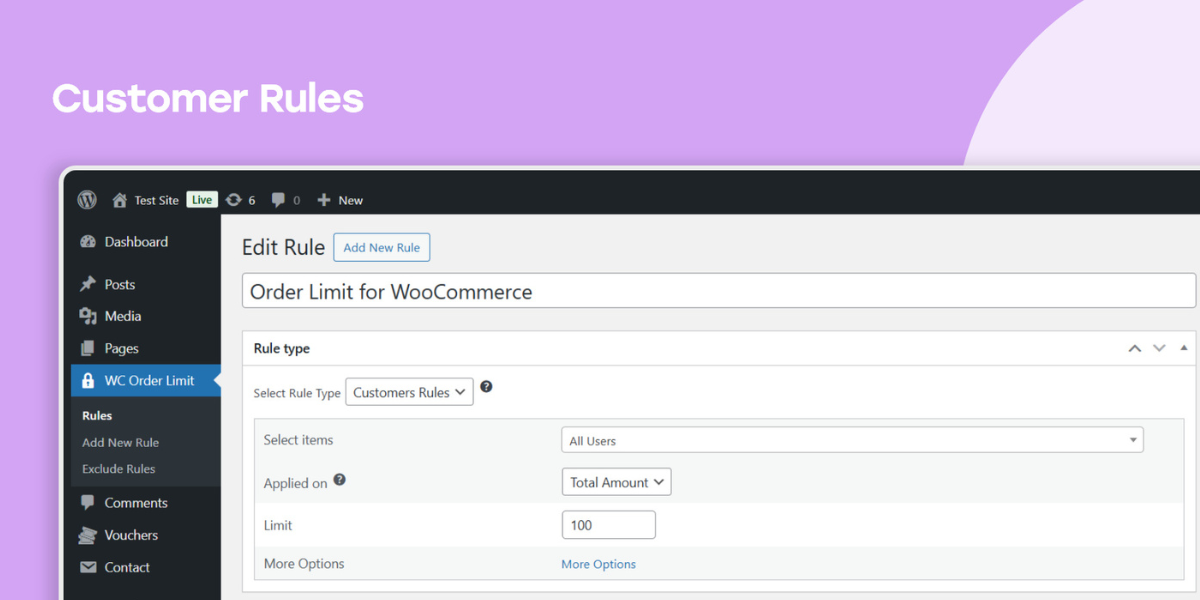The image size is (1200, 600).
Task: Click the WordPress logo in the admin bar
Action: pos(87,199)
